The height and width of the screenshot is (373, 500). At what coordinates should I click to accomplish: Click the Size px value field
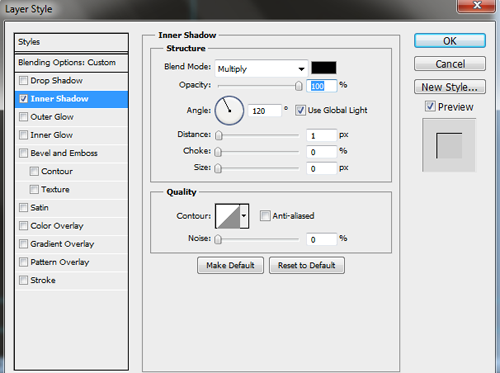(322, 168)
